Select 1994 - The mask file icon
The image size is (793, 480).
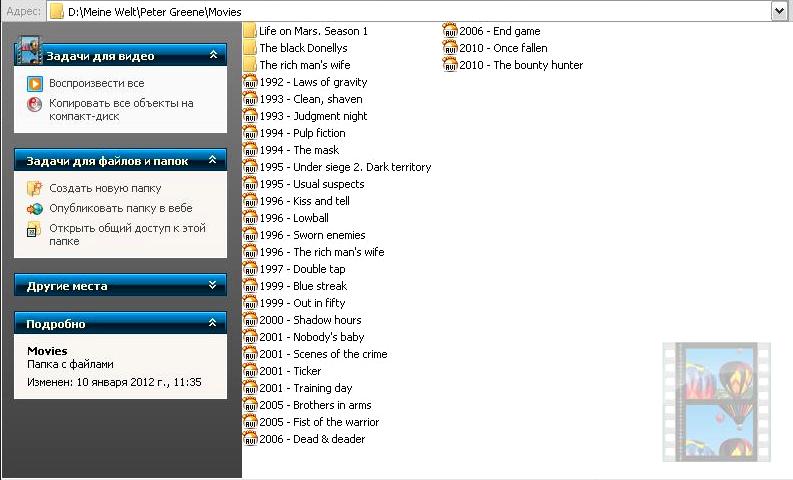pyautogui.click(x=250, y=150)
